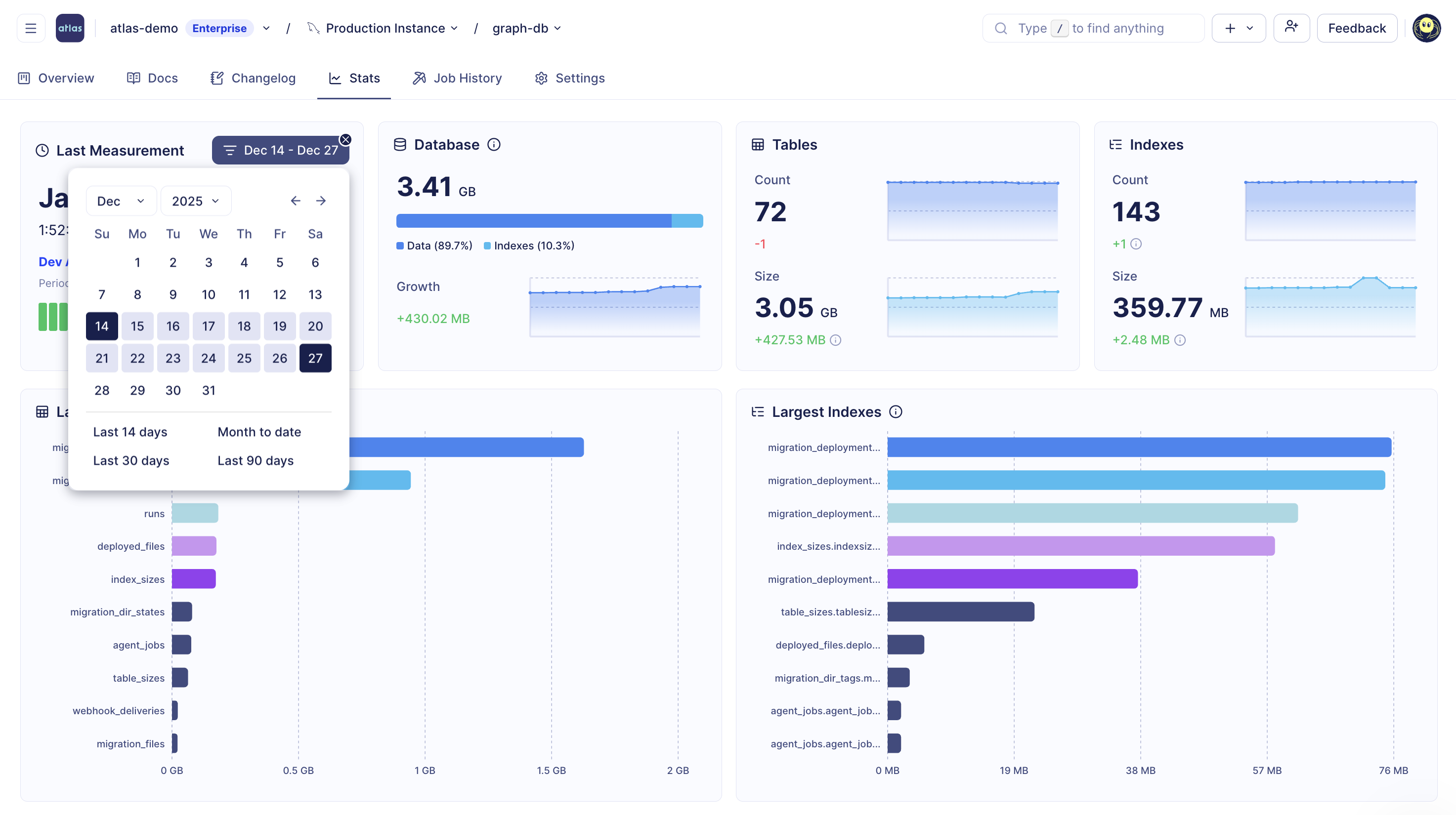This screenshot has width=1456, height=815.
Task: Open the Changelog tab
Action: (253, 78)
